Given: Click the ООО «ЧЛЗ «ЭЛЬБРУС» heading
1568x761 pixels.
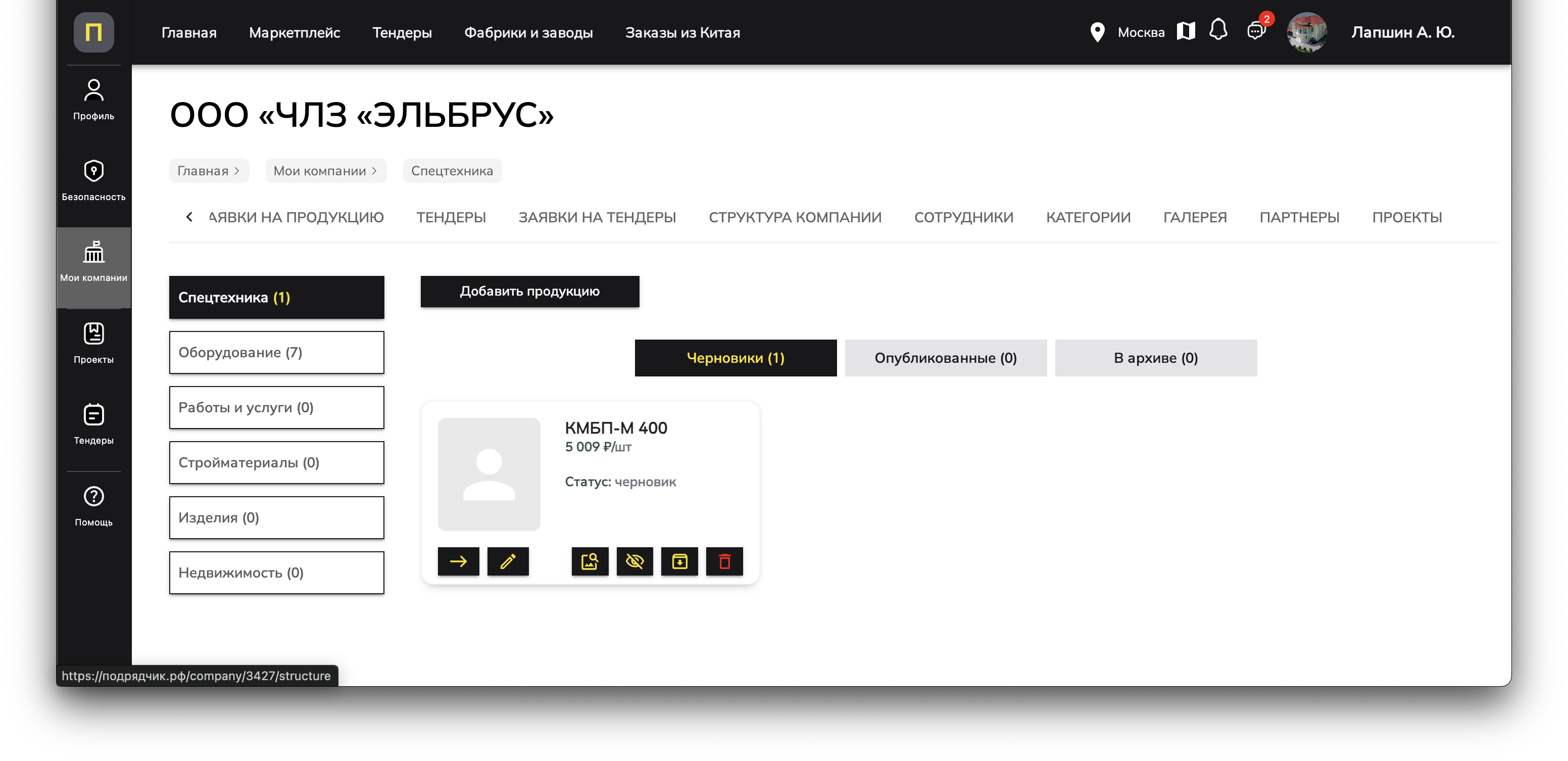Looking at the screenshot, I should click(x=362, y=115).
